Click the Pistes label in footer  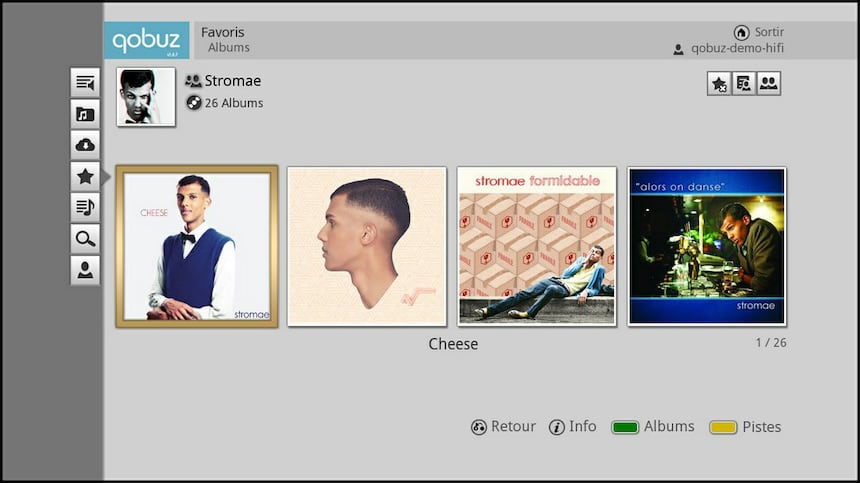tap(762, 427)
